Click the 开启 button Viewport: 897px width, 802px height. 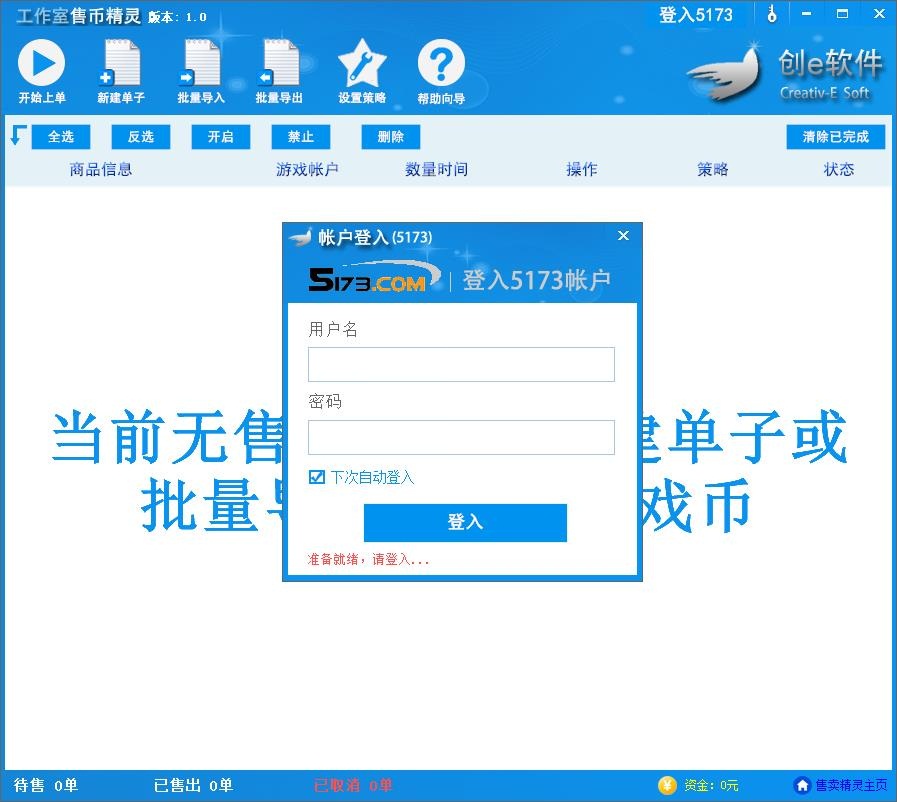tap(220, 137)
